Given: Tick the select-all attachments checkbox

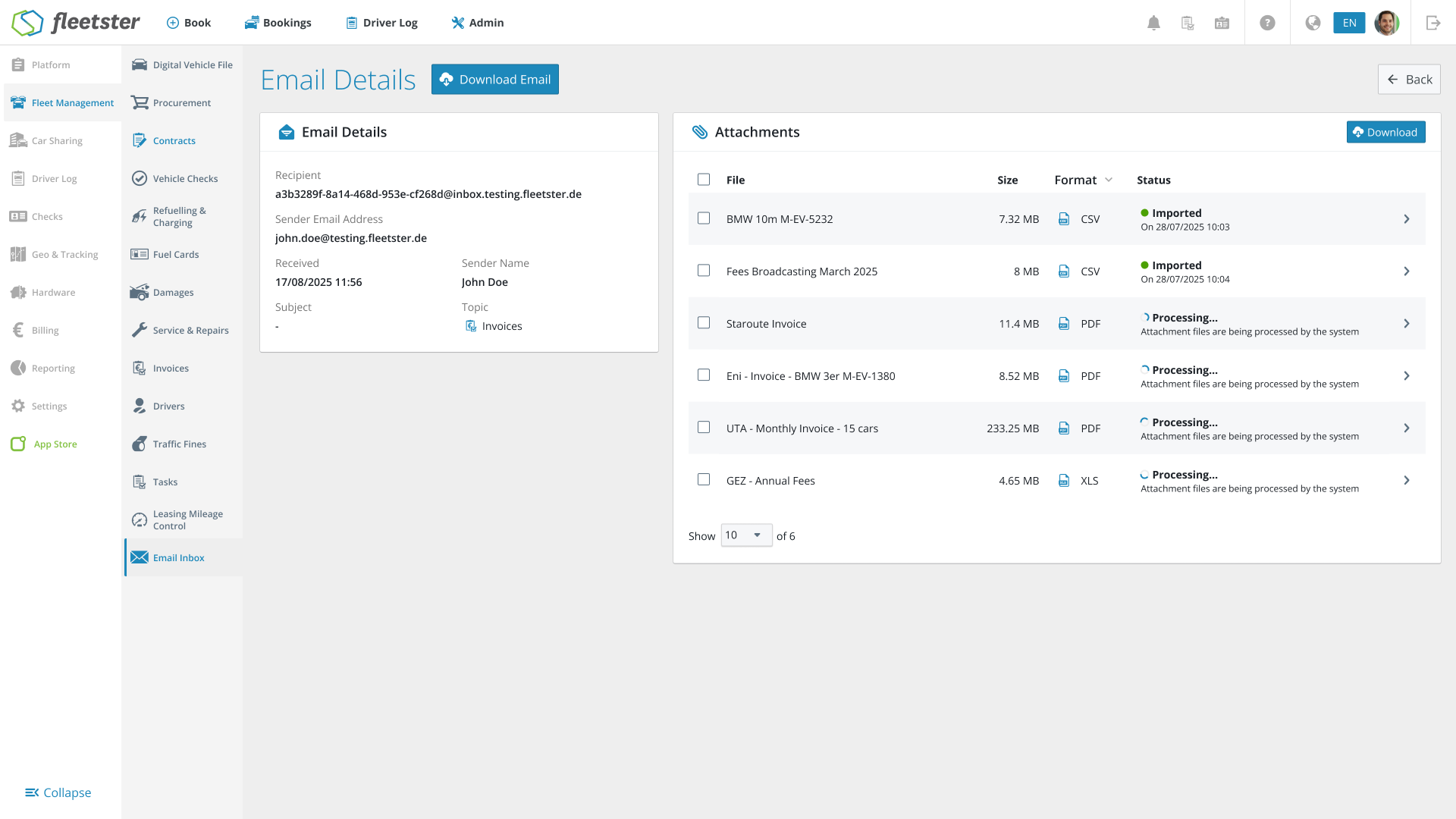Looking at the screenshot, I should 704,180.
